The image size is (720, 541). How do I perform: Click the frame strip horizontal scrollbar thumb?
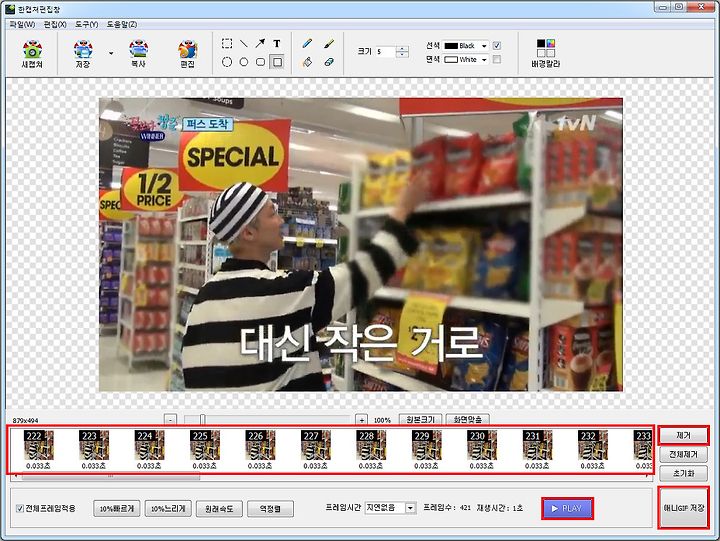click(x=111, y=477)
